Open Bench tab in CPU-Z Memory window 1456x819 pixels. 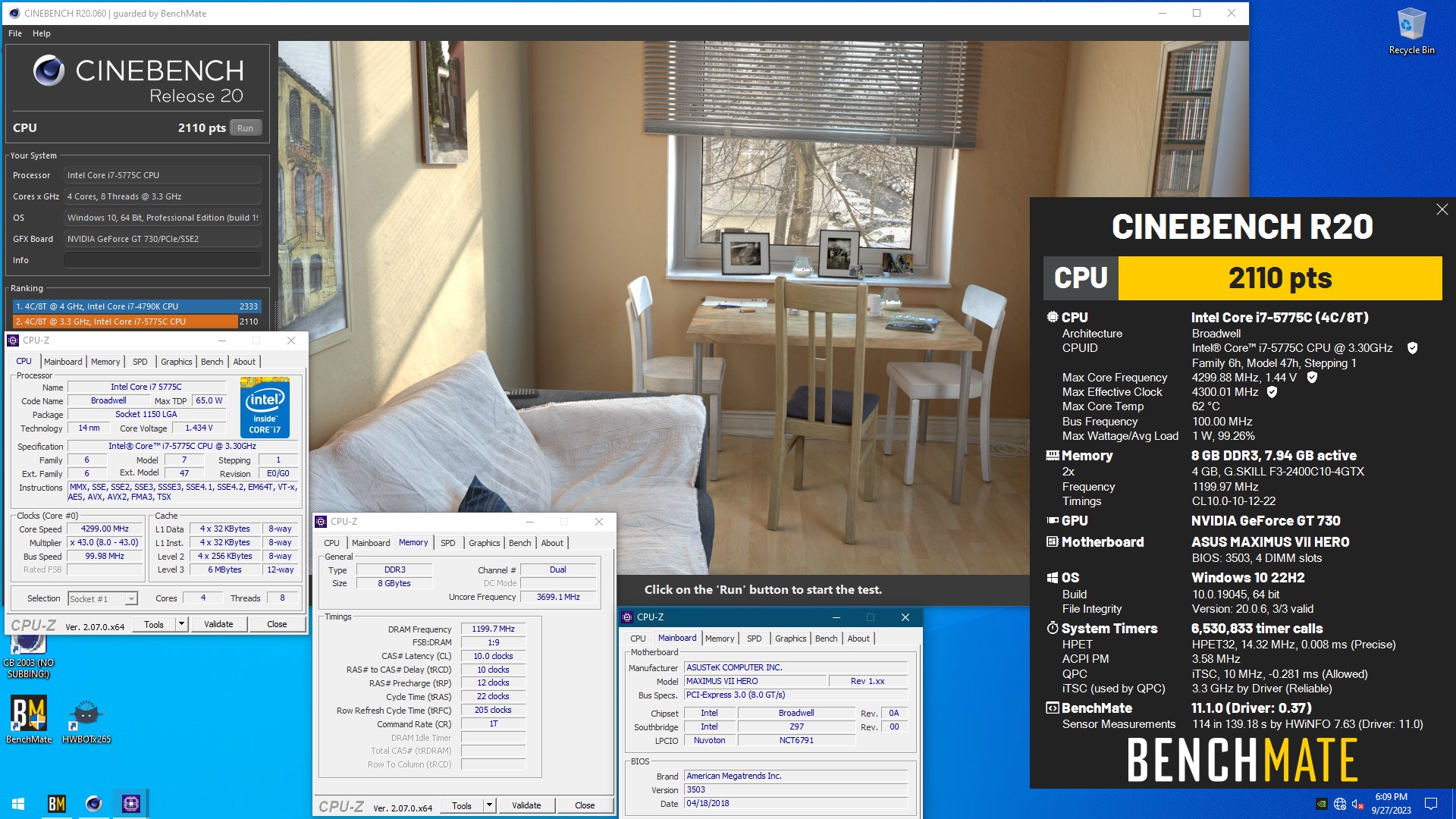pos(519,543)
